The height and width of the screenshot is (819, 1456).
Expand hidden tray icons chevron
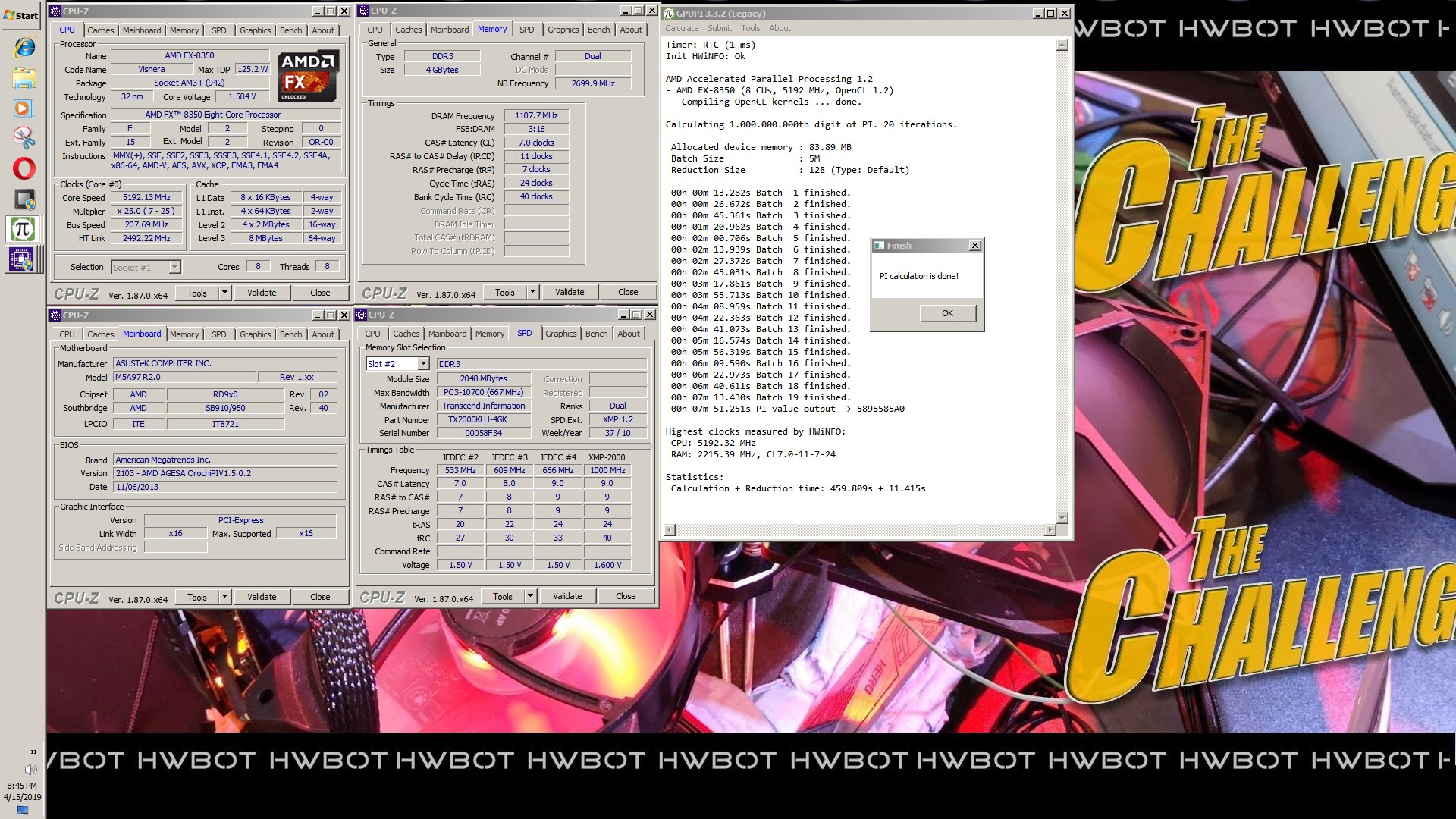click(x=33, y=752)
